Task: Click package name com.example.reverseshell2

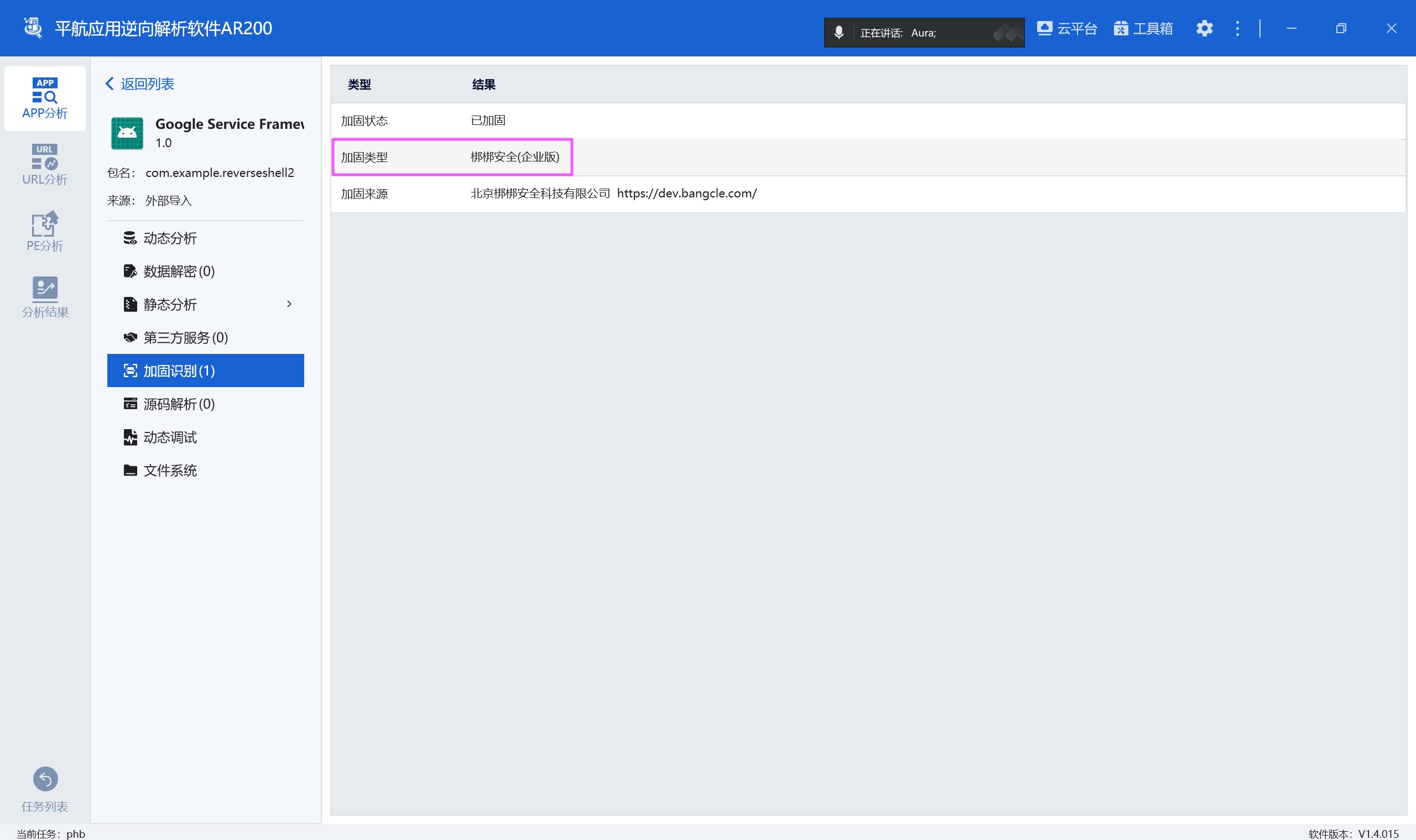Action: tap(220, 173)
